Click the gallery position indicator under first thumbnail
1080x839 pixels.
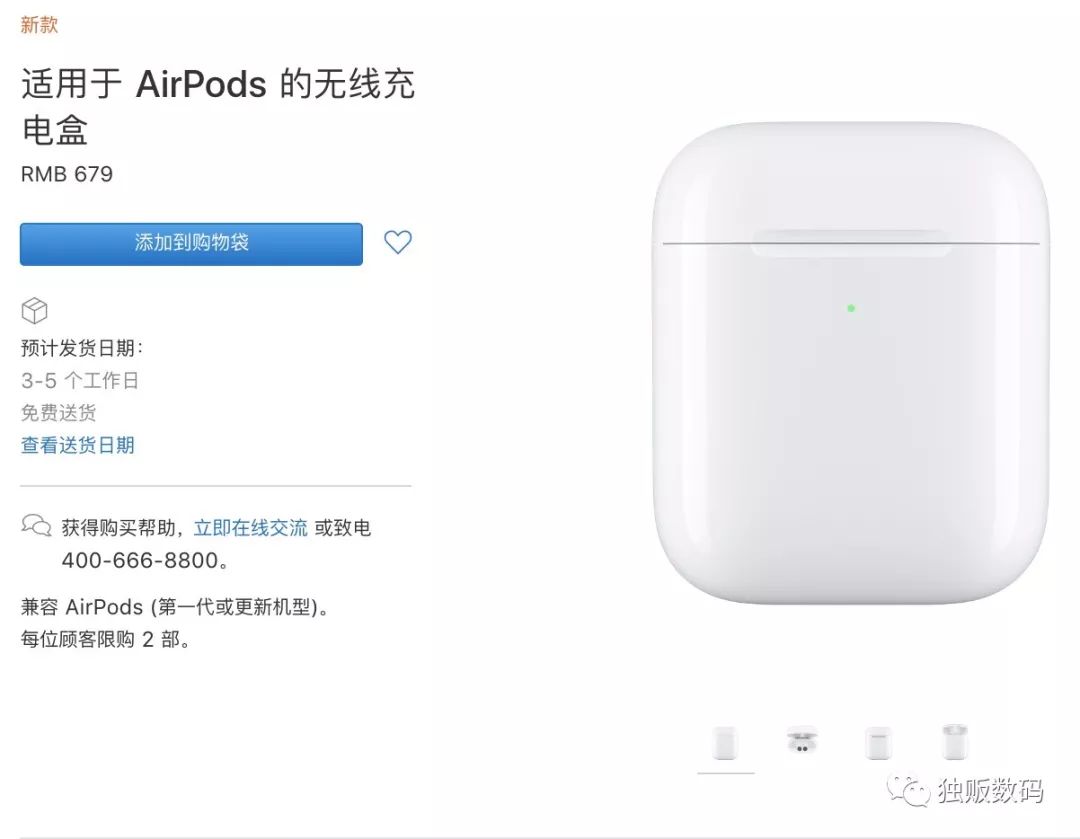coord(725,771)
